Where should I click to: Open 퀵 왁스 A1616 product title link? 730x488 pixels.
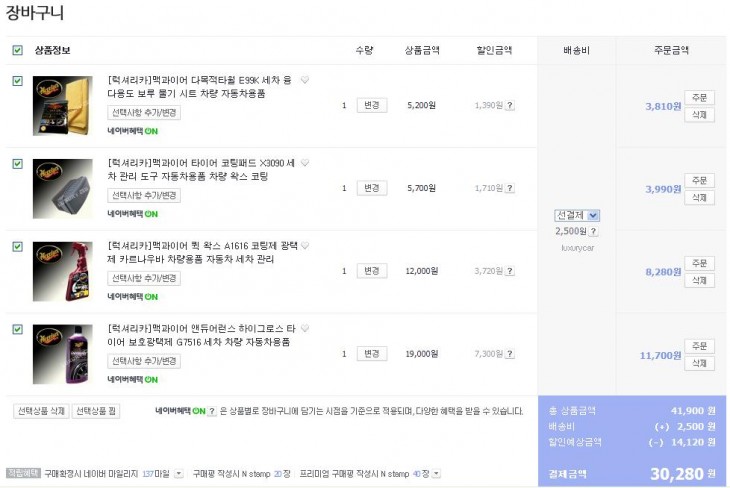pos(203,252)
